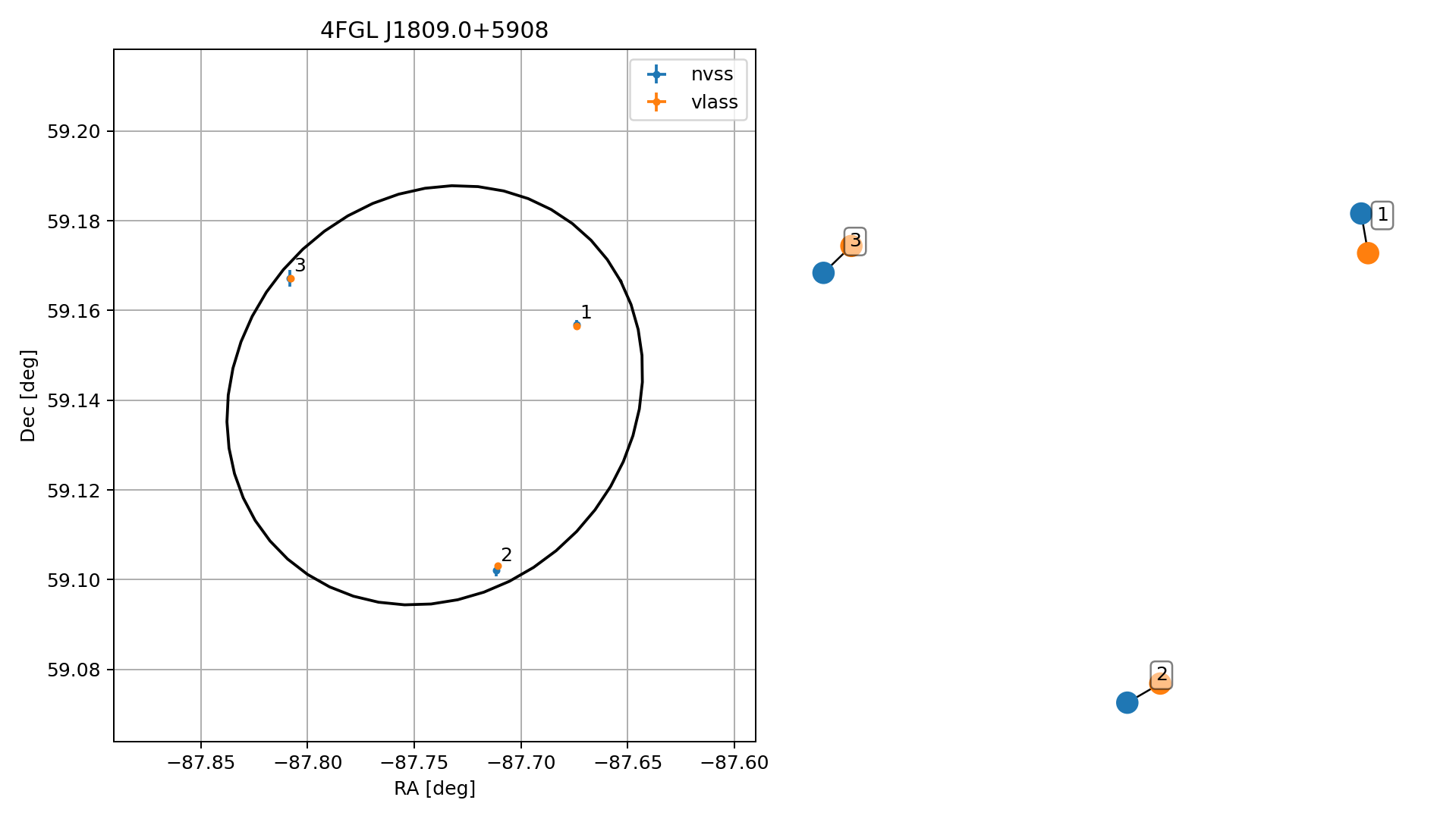Click the large blue dot beside boxed label 1

click(x=1361, y=214)
